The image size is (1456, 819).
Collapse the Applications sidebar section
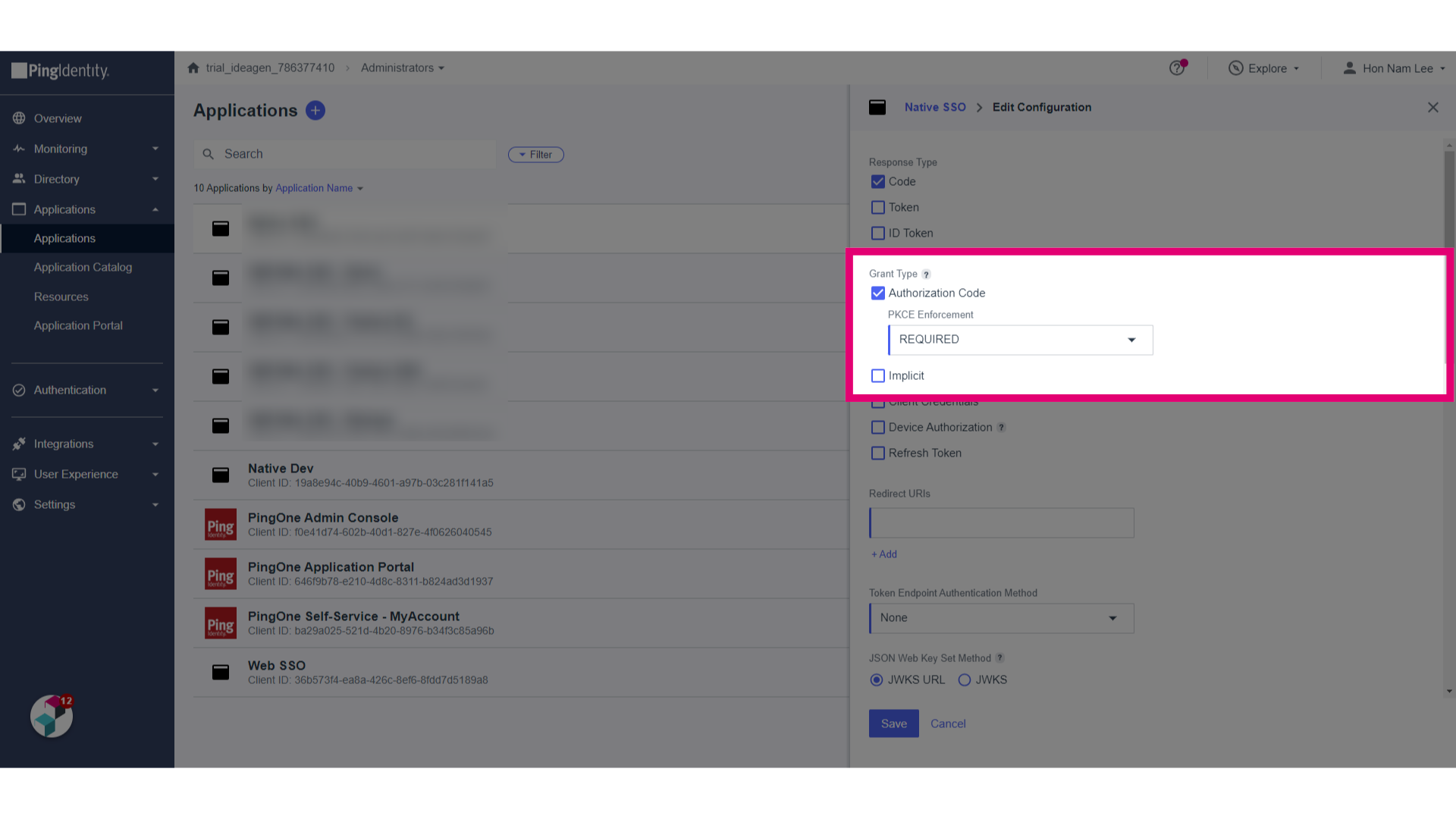coord(155,209)
